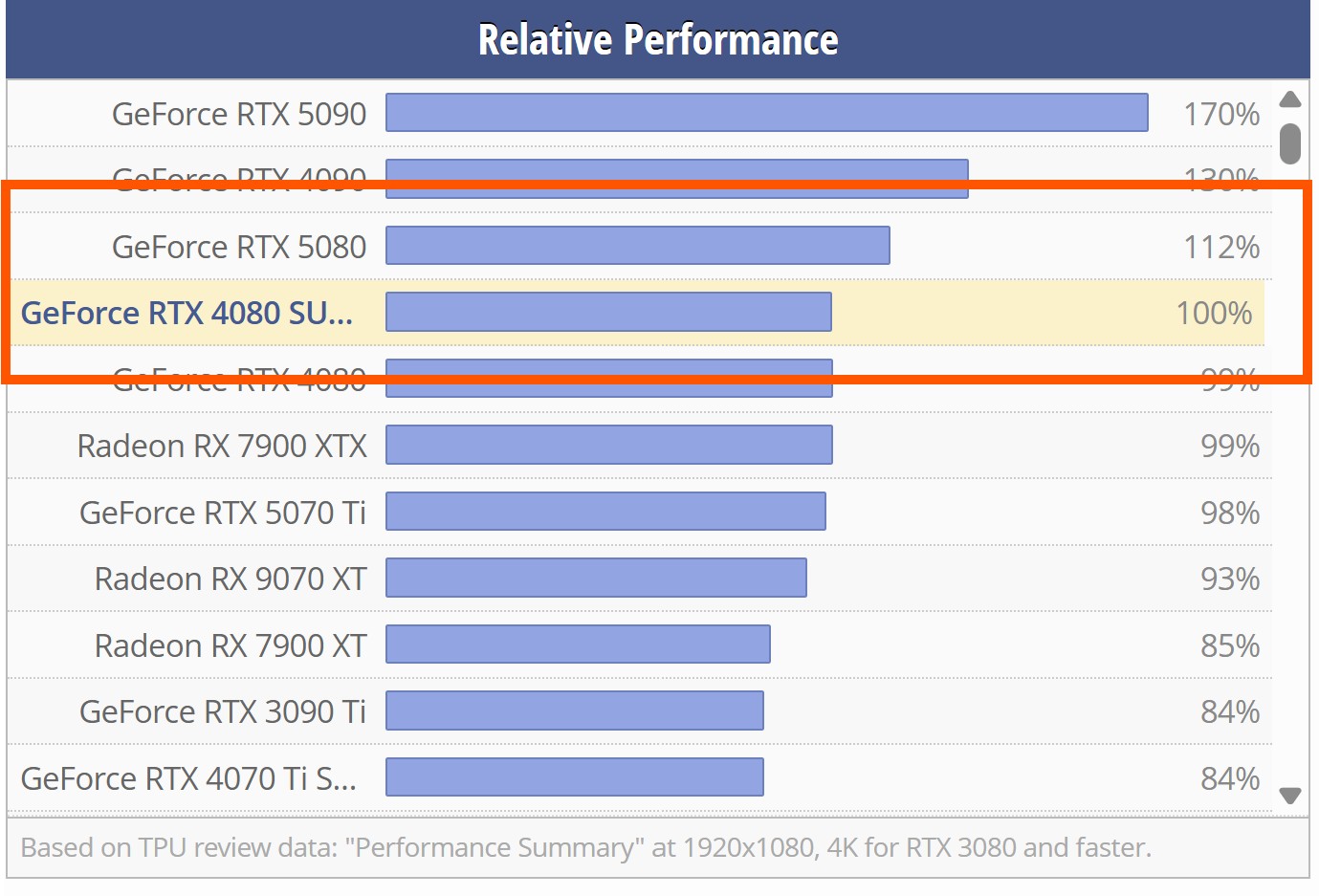Image resolution: width=1319 pixels, height=896 pixels.
Task: Click the 112% value label
Action: coord(1221,247)
